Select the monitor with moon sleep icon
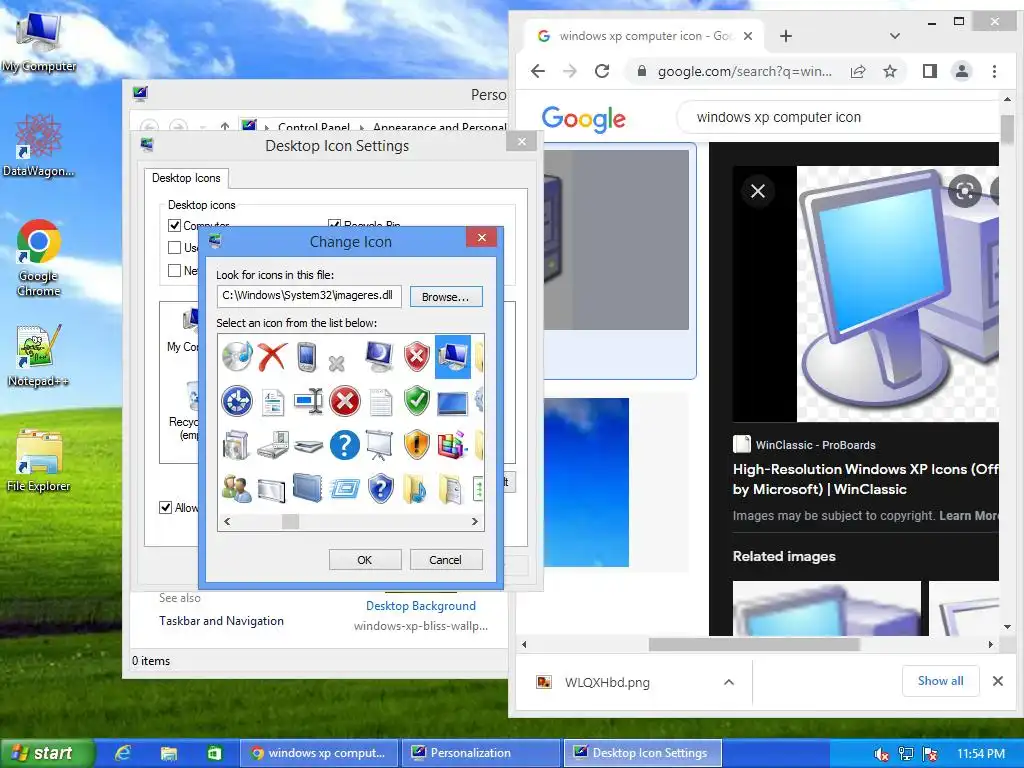Viewport: 1024px width, 768px height. pyautogui.click(x=380, y=357)
